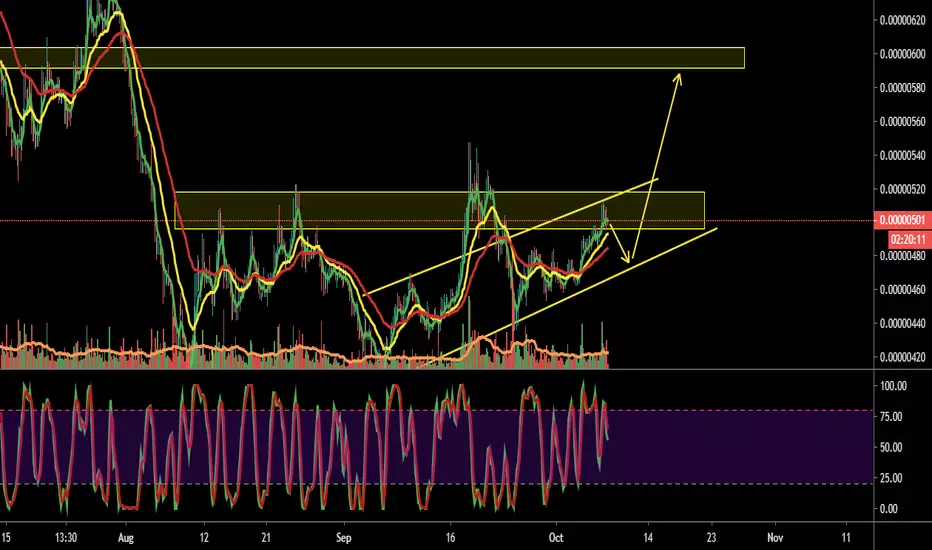The height and width of the screenshot is (550, 932).
Task: Click price axis label 0.00000560
Action: 903,122
